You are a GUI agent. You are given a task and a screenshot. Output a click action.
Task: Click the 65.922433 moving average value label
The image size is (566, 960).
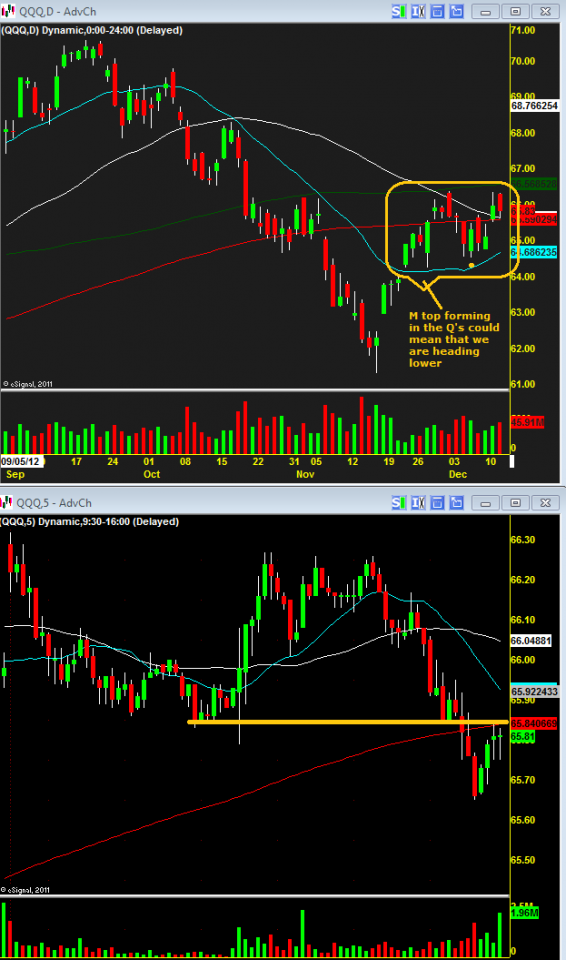click(535, 691)
